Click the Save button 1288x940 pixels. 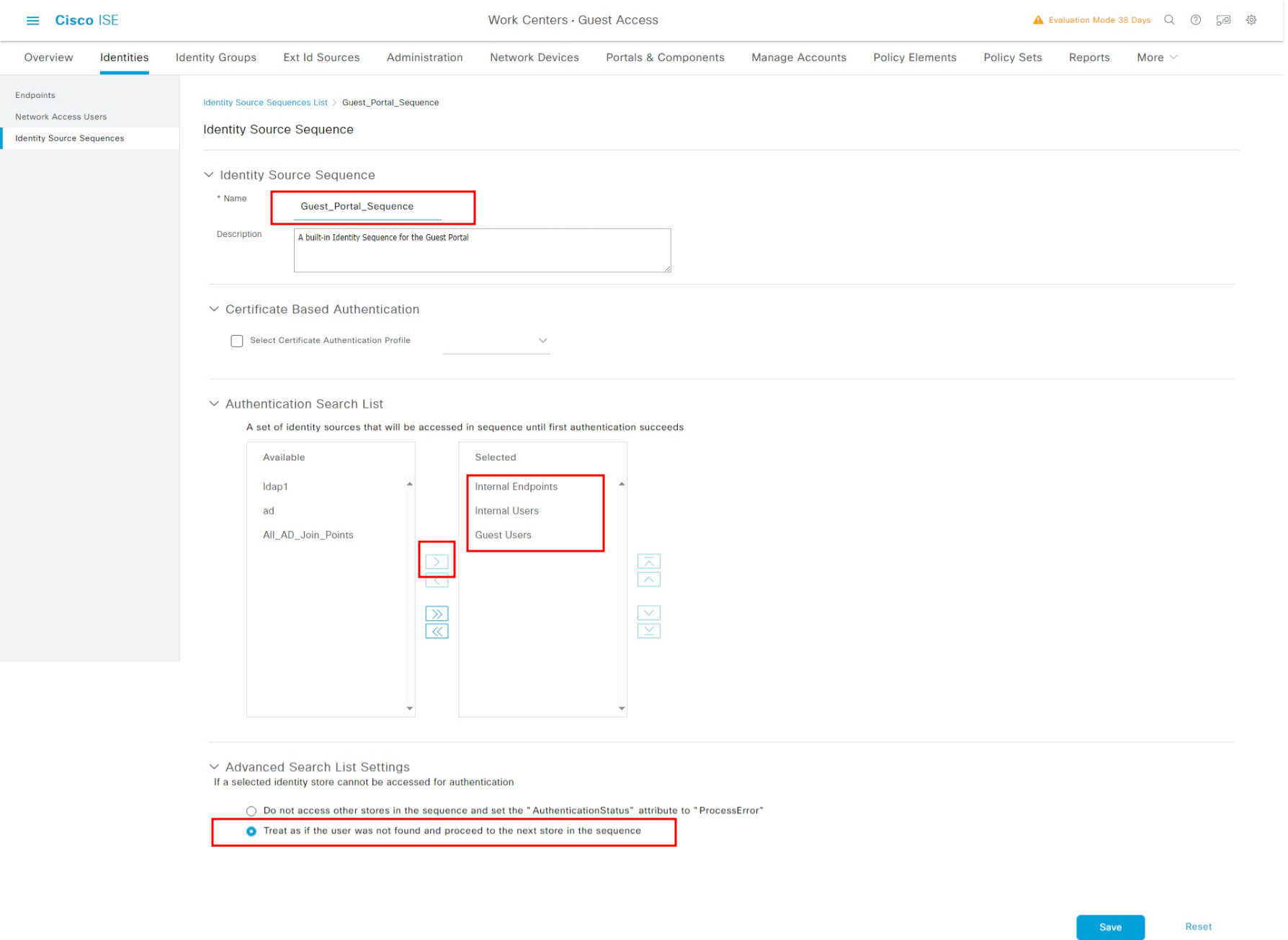[x=1110, y=927]
